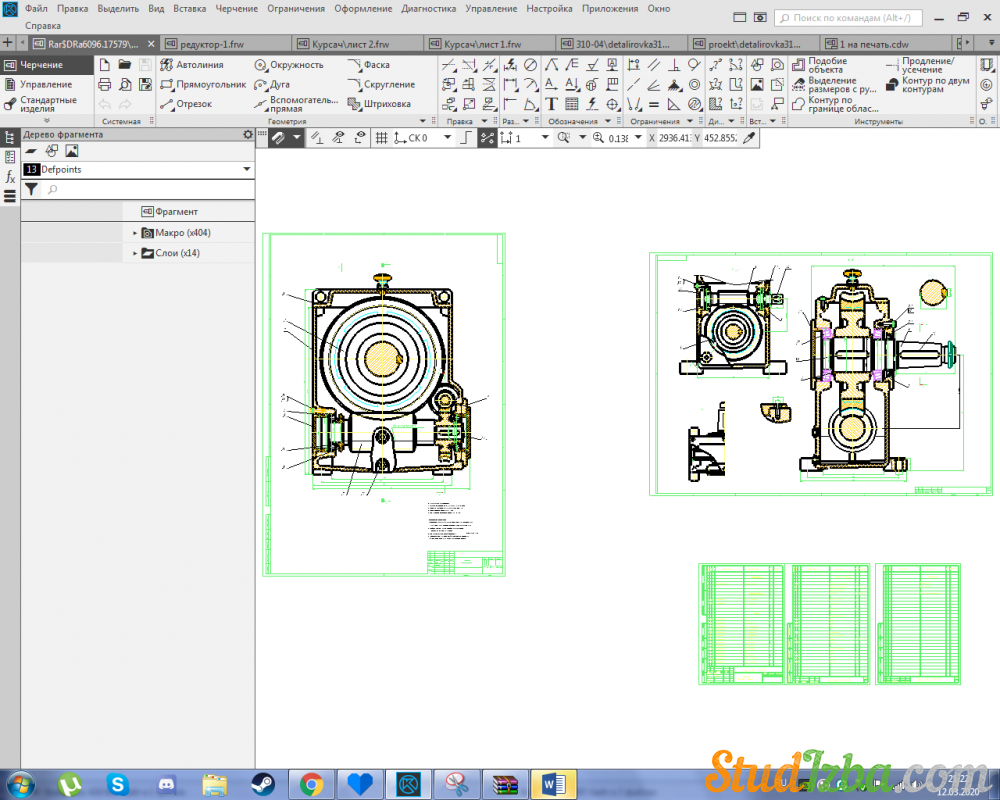Open the Черчение menu
Viewport: 1000px width, 800px height.
236,8
